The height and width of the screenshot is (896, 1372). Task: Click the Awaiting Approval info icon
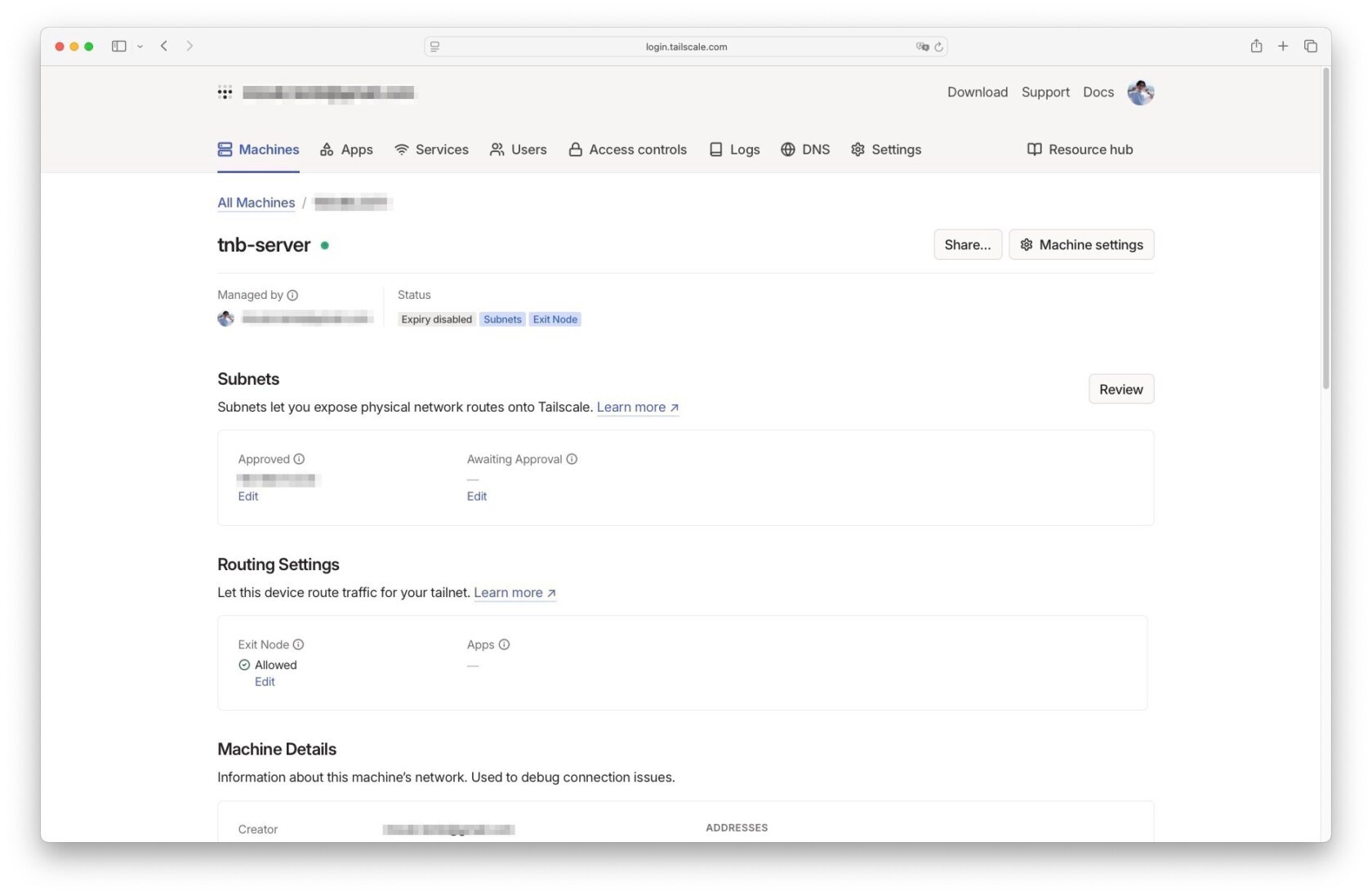pos(572,459)
